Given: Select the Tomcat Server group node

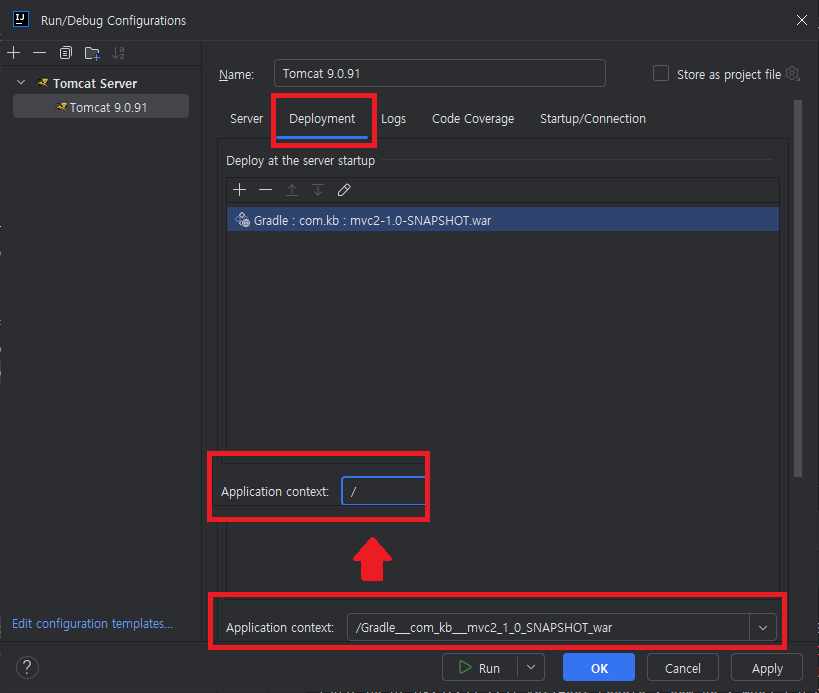Looking at the screenshot, I should [95, 83].
